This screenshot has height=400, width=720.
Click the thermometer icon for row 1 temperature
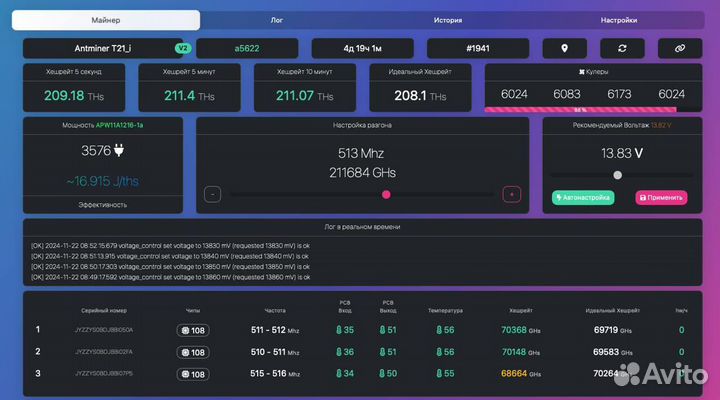436,330
